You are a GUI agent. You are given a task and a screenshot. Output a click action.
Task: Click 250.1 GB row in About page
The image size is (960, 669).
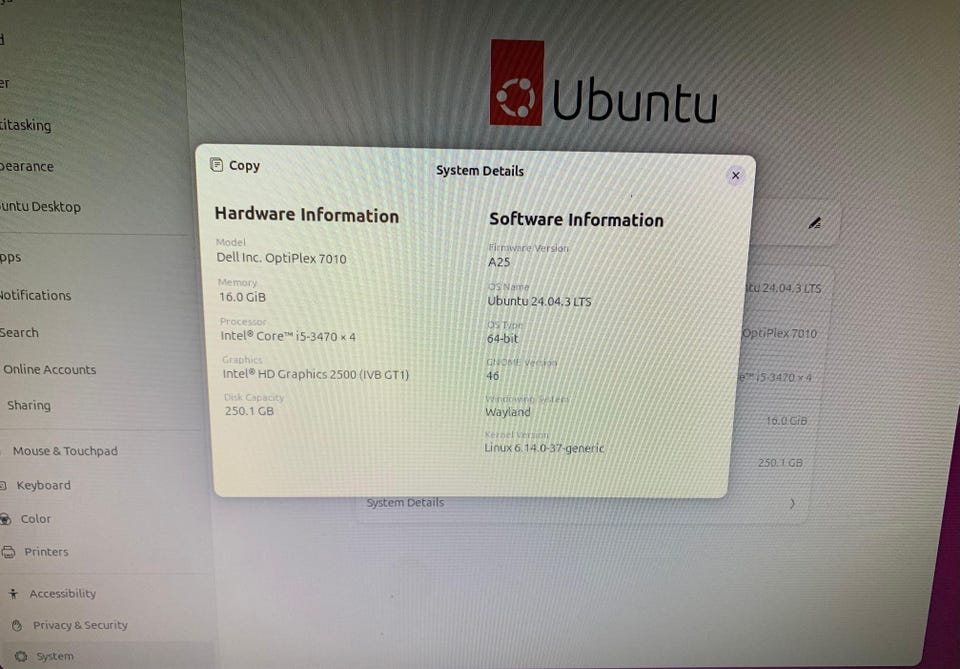780,463
